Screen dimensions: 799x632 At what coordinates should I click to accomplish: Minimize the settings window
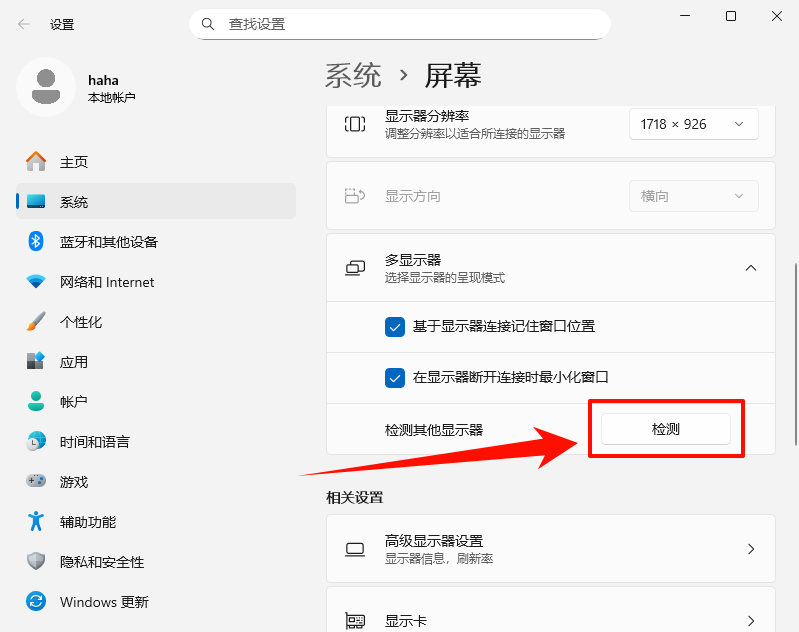[x=685, y=16]
